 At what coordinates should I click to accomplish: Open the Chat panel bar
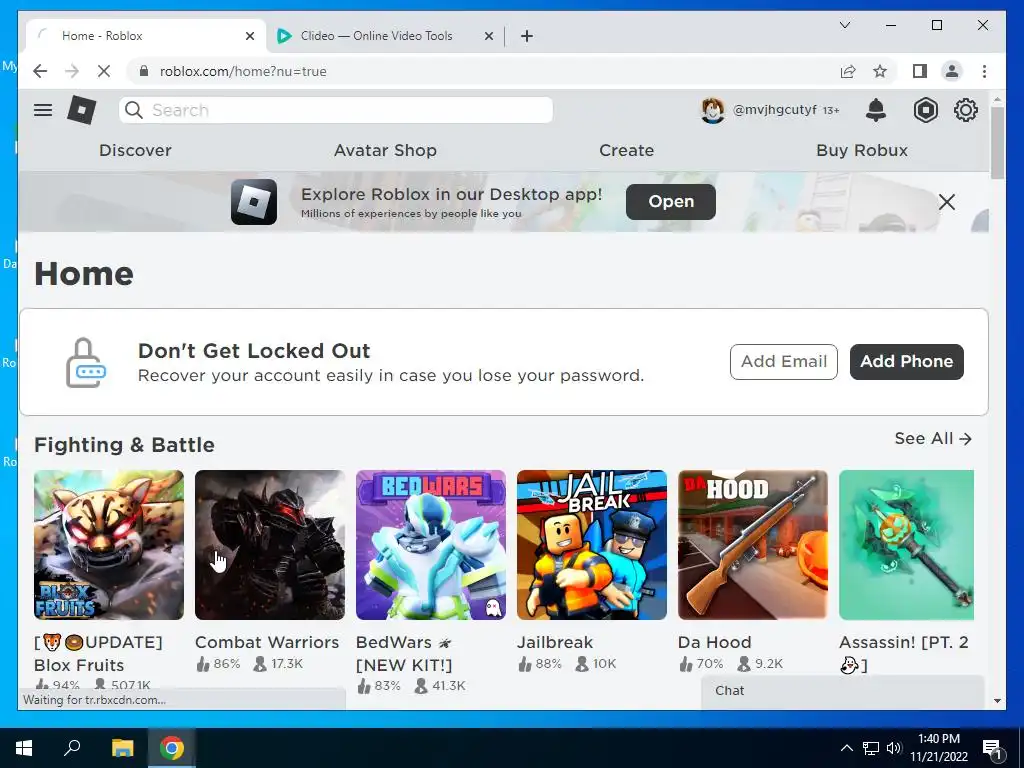coord(842,691)
